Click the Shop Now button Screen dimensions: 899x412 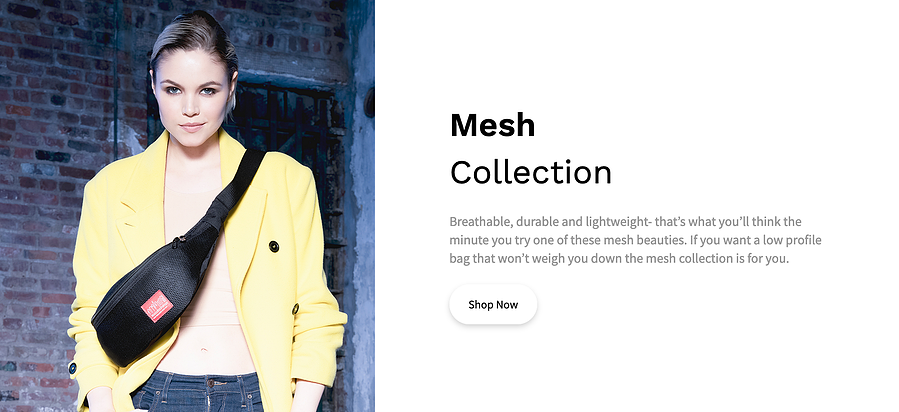click(493, 304)
